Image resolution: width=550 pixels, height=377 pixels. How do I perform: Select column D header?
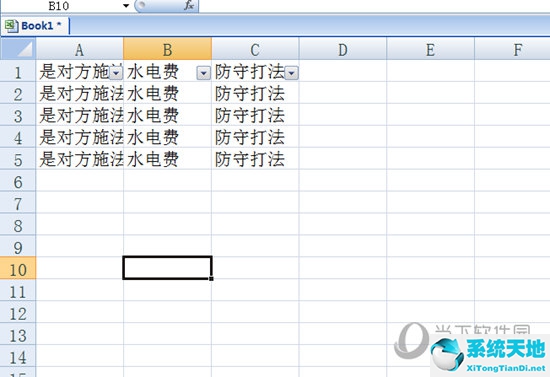coord(343,49)
